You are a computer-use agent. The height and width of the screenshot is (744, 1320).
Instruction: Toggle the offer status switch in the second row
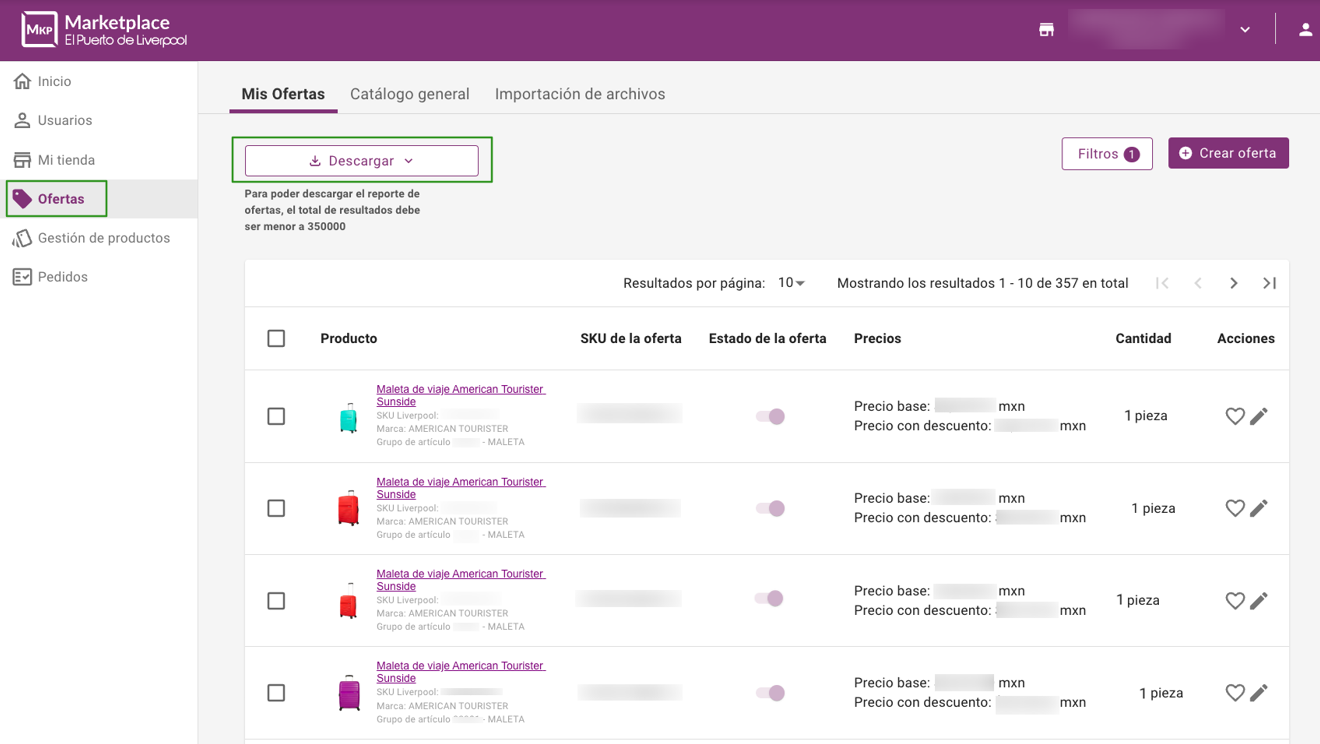coord(770,508)
